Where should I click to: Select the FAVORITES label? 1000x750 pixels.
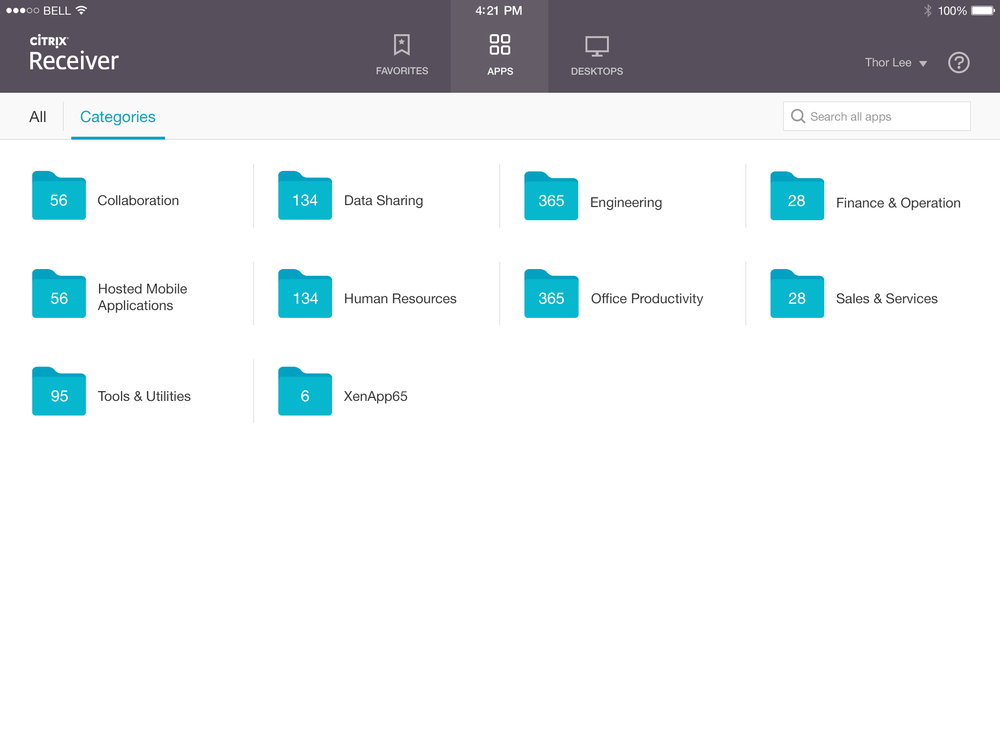point(402,71)
